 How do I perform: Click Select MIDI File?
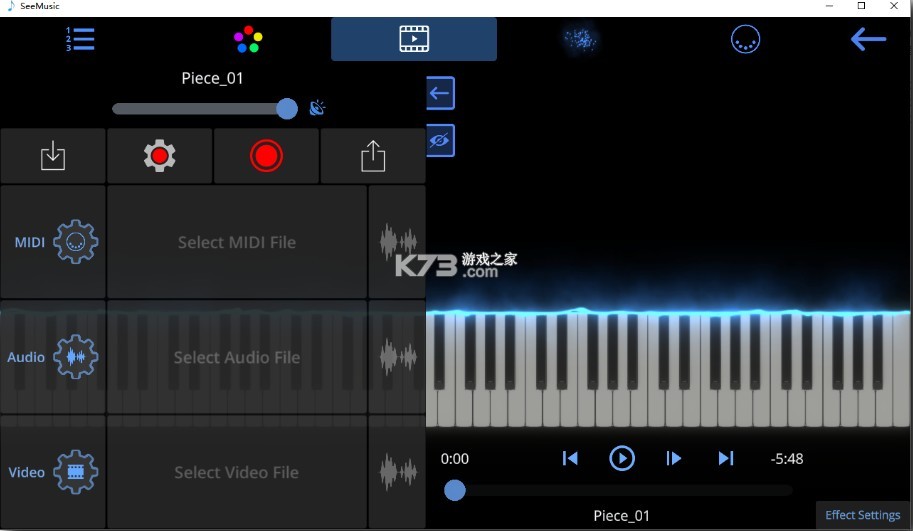pos(237,242)
